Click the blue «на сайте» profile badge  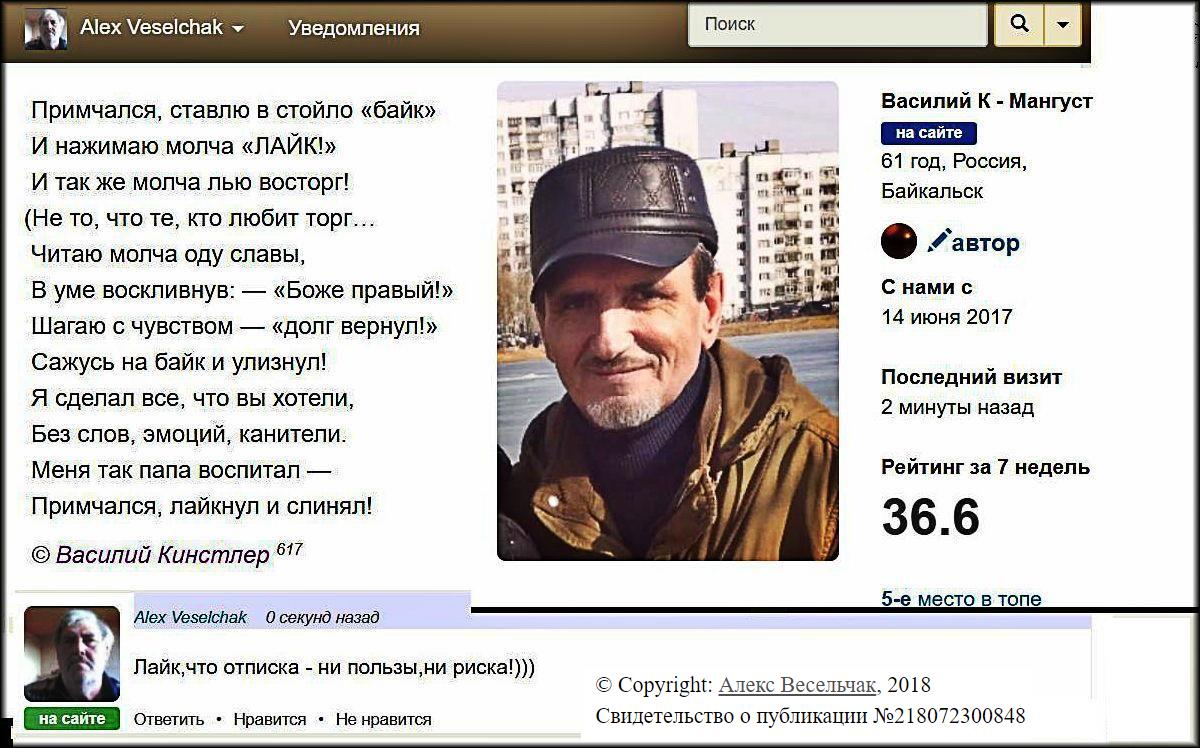click(x=928, y=133)
